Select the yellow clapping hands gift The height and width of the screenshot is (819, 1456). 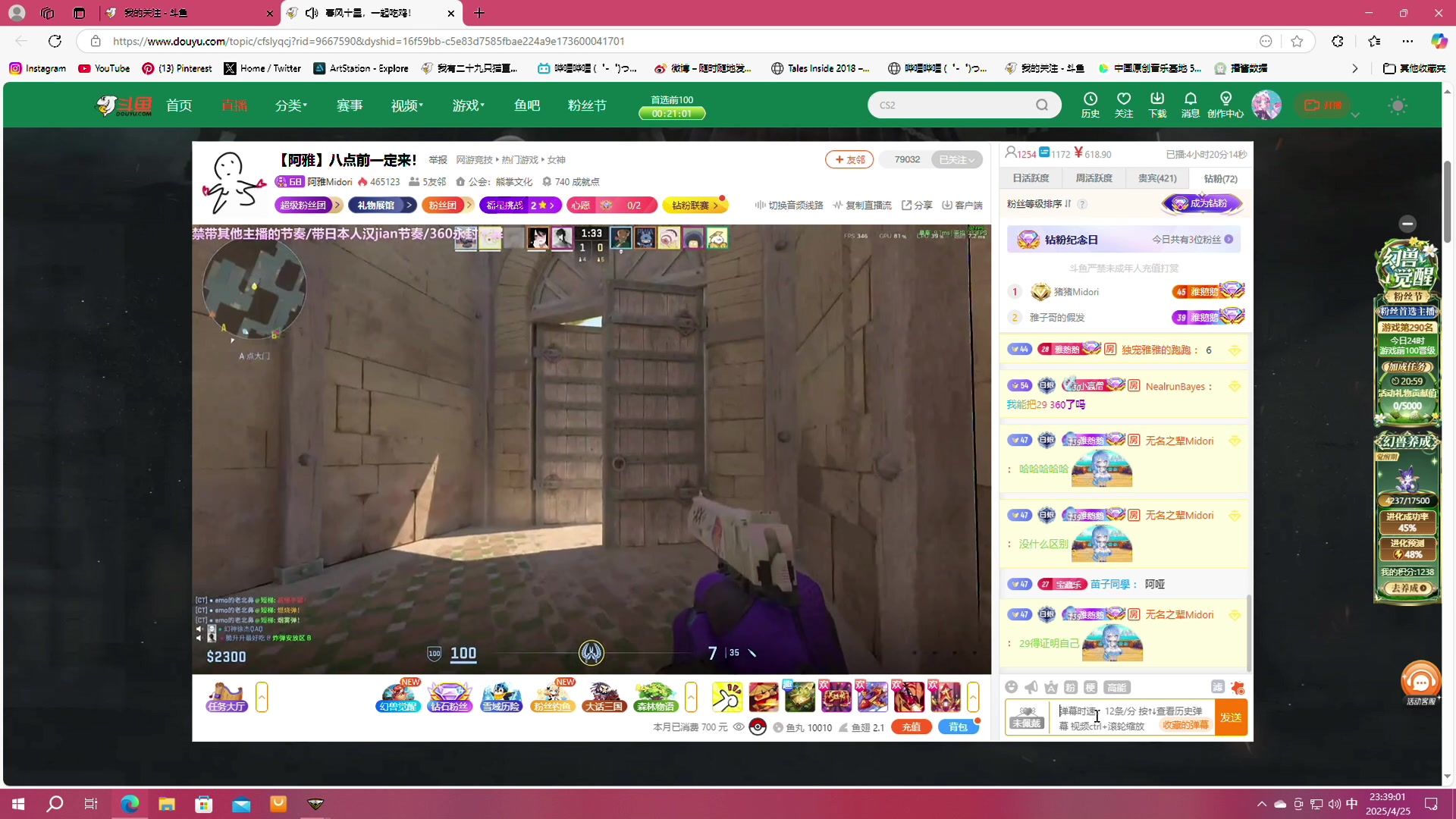[726, 697]
